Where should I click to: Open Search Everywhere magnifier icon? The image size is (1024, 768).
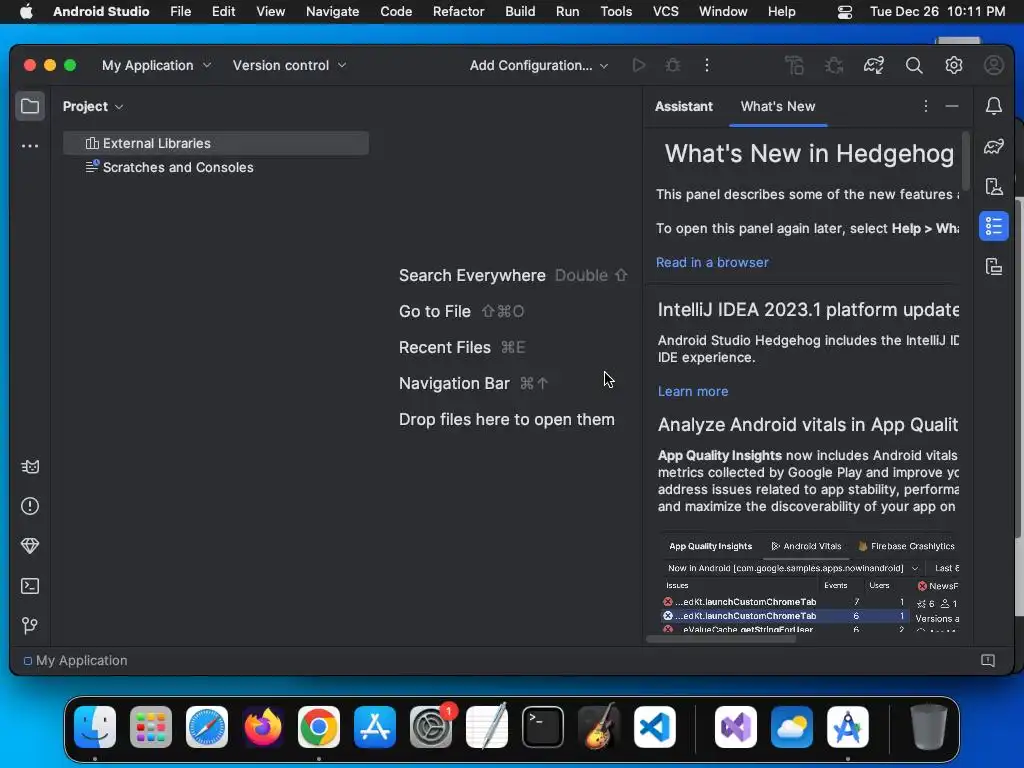pyautogui.click(x=914, y=65)
